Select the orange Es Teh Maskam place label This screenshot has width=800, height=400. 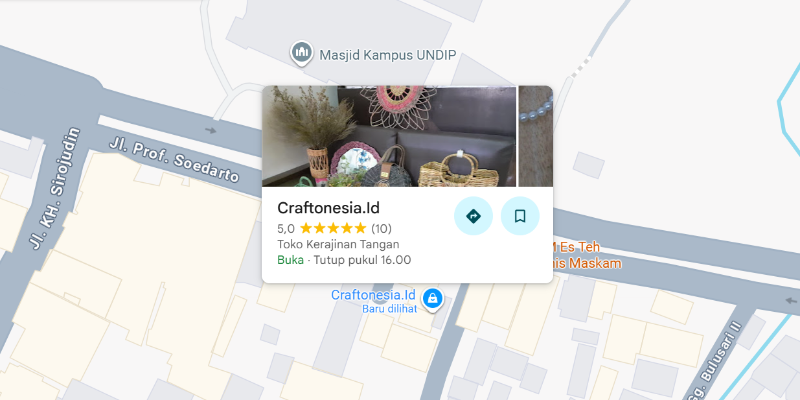point(583,256)
